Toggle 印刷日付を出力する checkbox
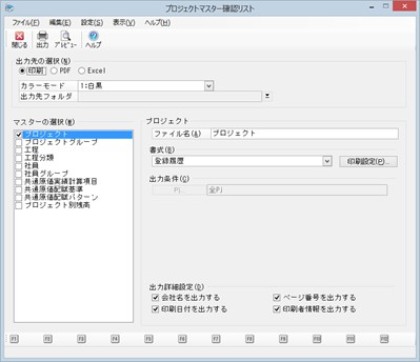 pyautogui.click(x=155, y=309)
